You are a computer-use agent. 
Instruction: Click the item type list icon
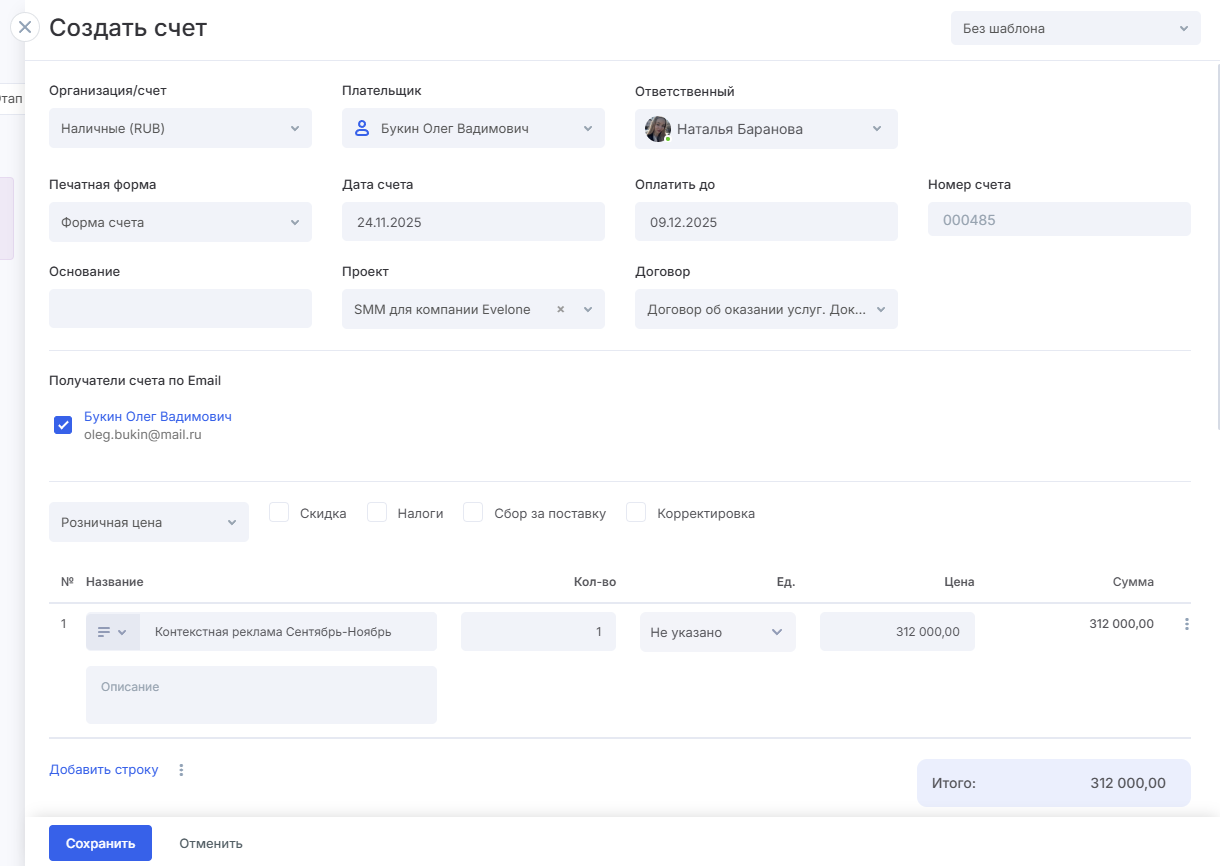click(104, 632)
